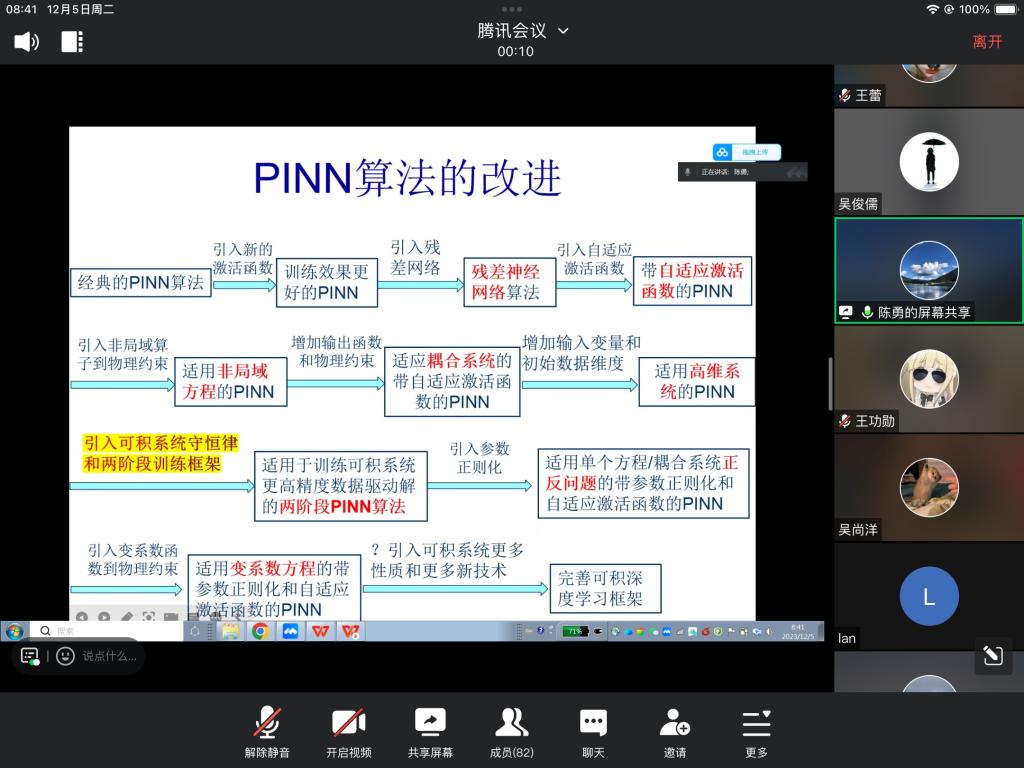Select 吴俊儒 participant video tile
1024x768 pixels.
click(x=928, y=162)
